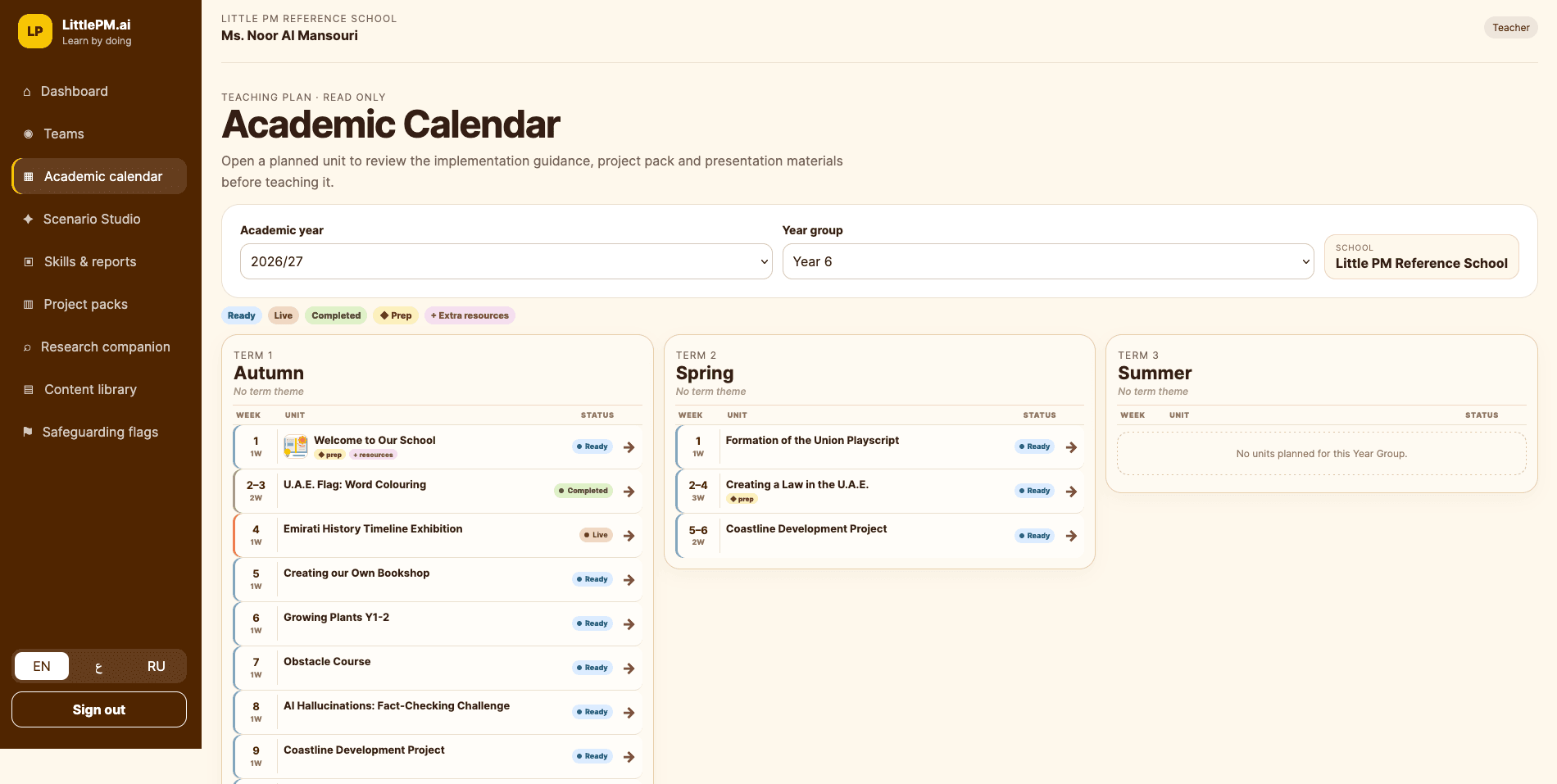Screen dimensions: 1557x784
Task: Open arrow for AI Hallucinations unit
Action: pos(629,713)
